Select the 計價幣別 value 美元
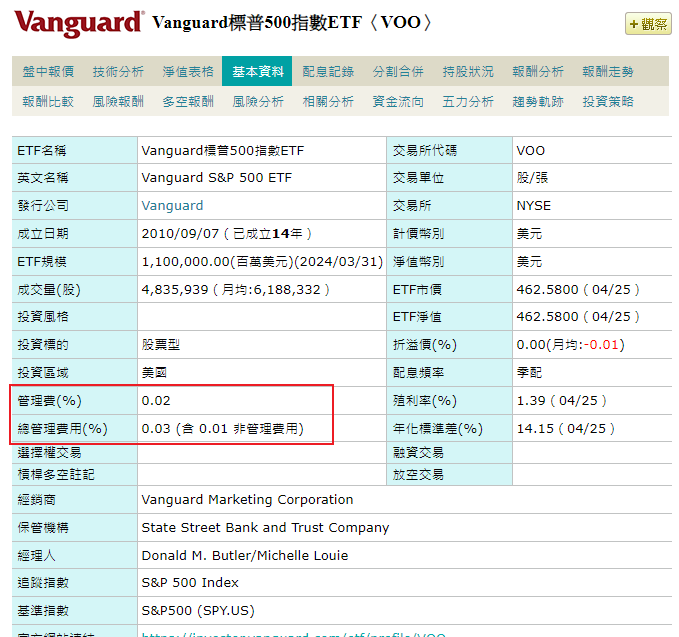 click(529, 233)
